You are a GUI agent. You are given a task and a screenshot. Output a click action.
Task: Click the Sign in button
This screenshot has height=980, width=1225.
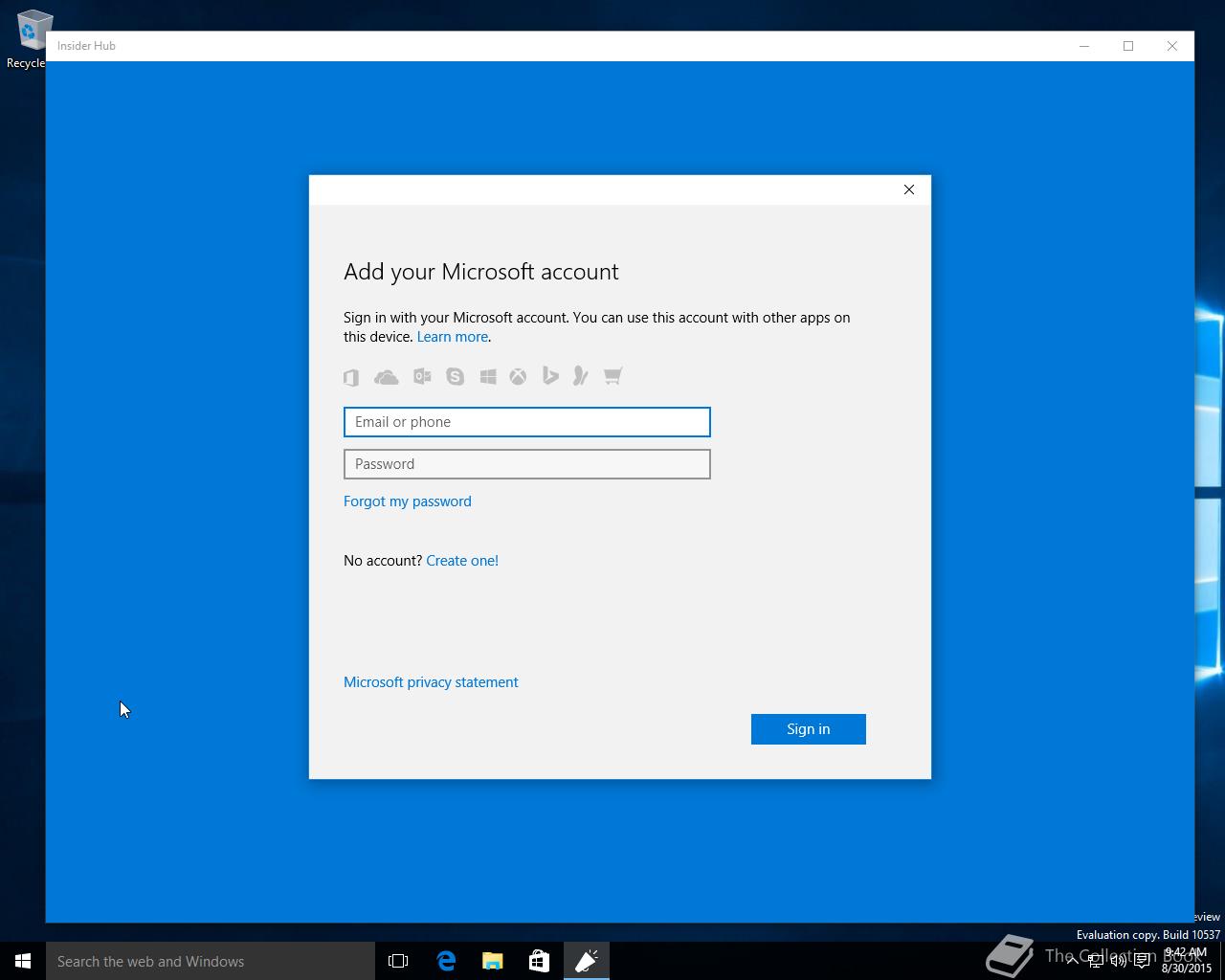(x=809, y=729)
